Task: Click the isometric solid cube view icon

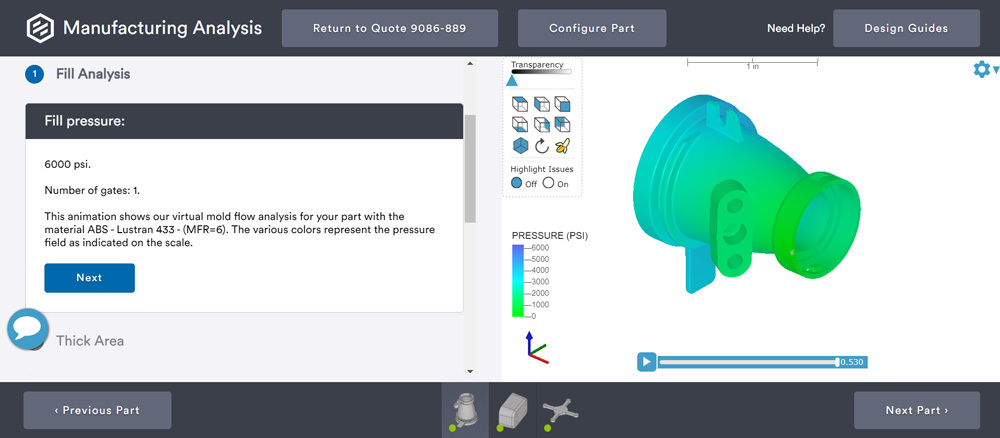Action: pos(520,145)
